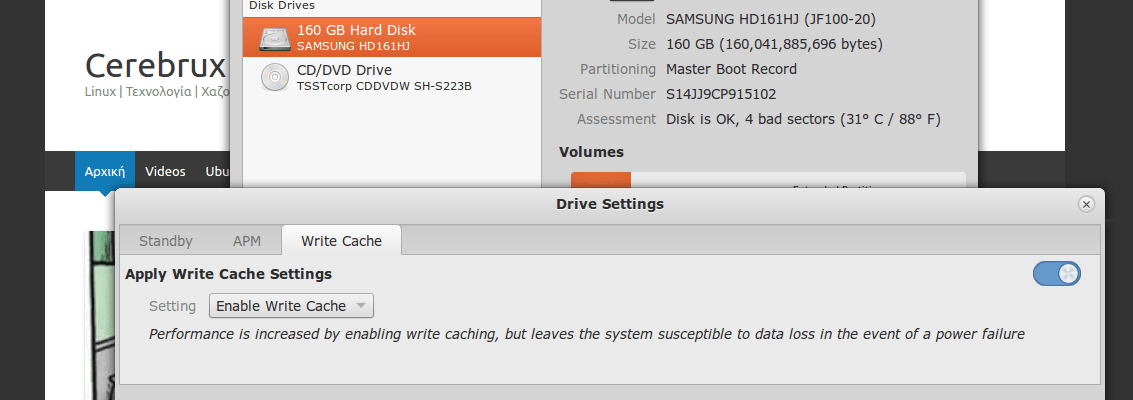Screen dimensions: 1133x400
Task: Open the Videos navigation item
Action: (165, 171)
